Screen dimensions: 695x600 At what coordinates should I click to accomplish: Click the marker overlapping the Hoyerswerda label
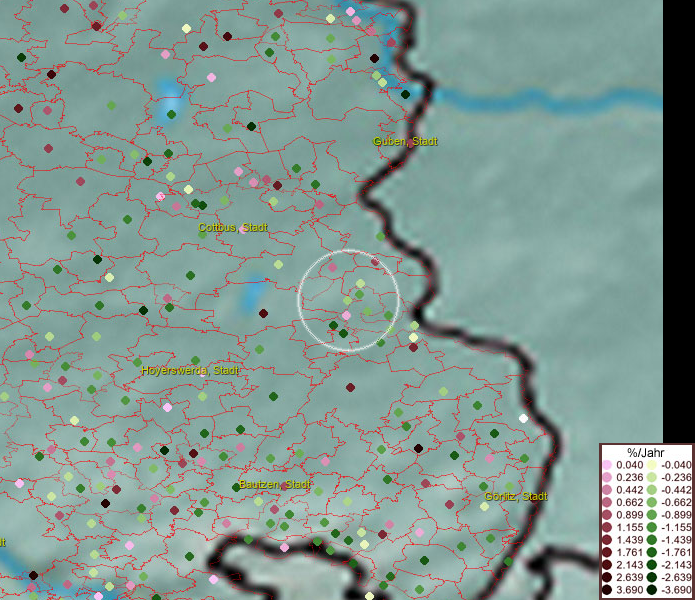pyautogui.click(x=203, y=374)
